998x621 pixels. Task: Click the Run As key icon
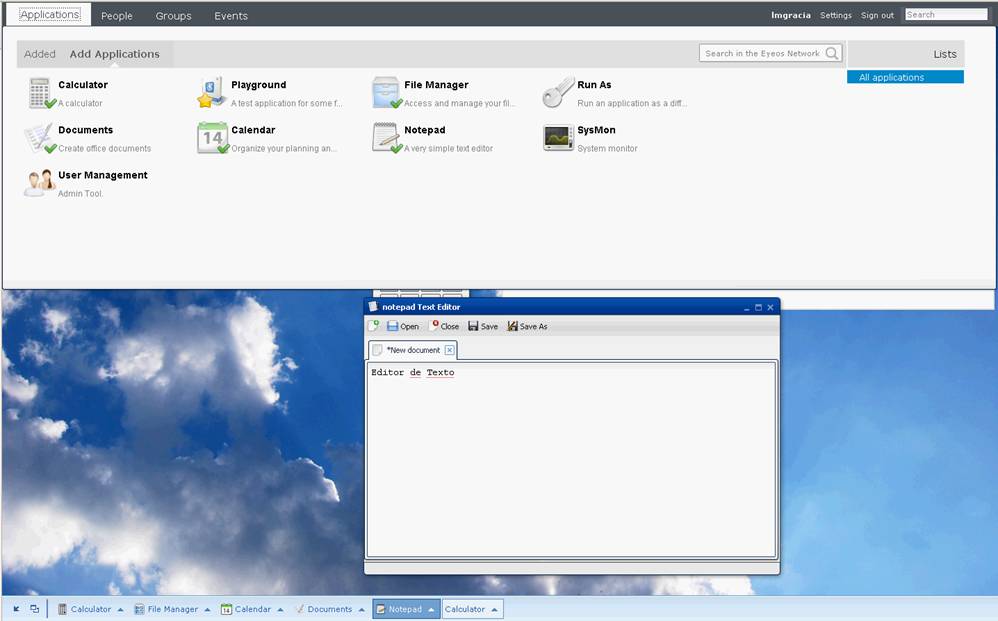tap(558, 93)
